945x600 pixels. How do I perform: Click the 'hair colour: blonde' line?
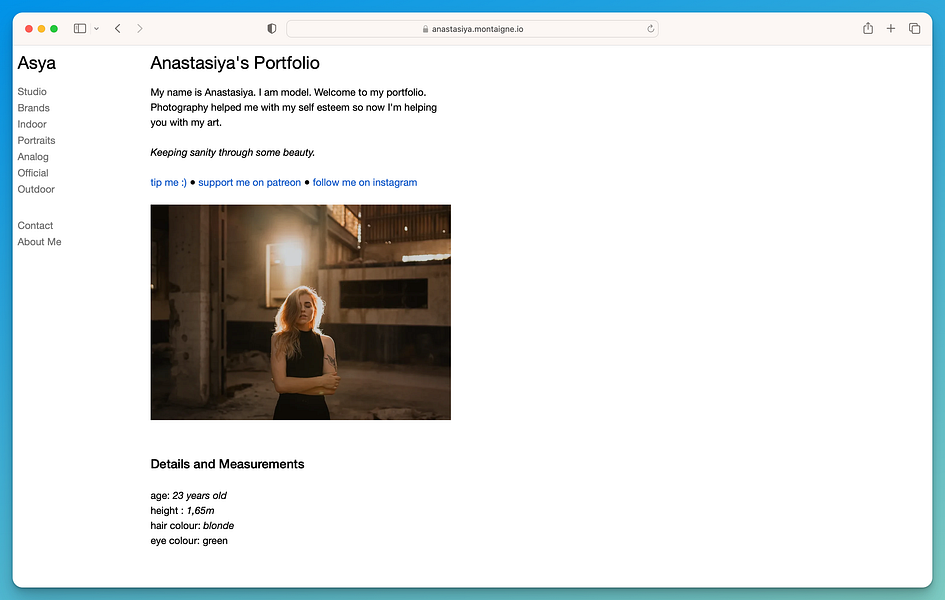tap(192, 526)
